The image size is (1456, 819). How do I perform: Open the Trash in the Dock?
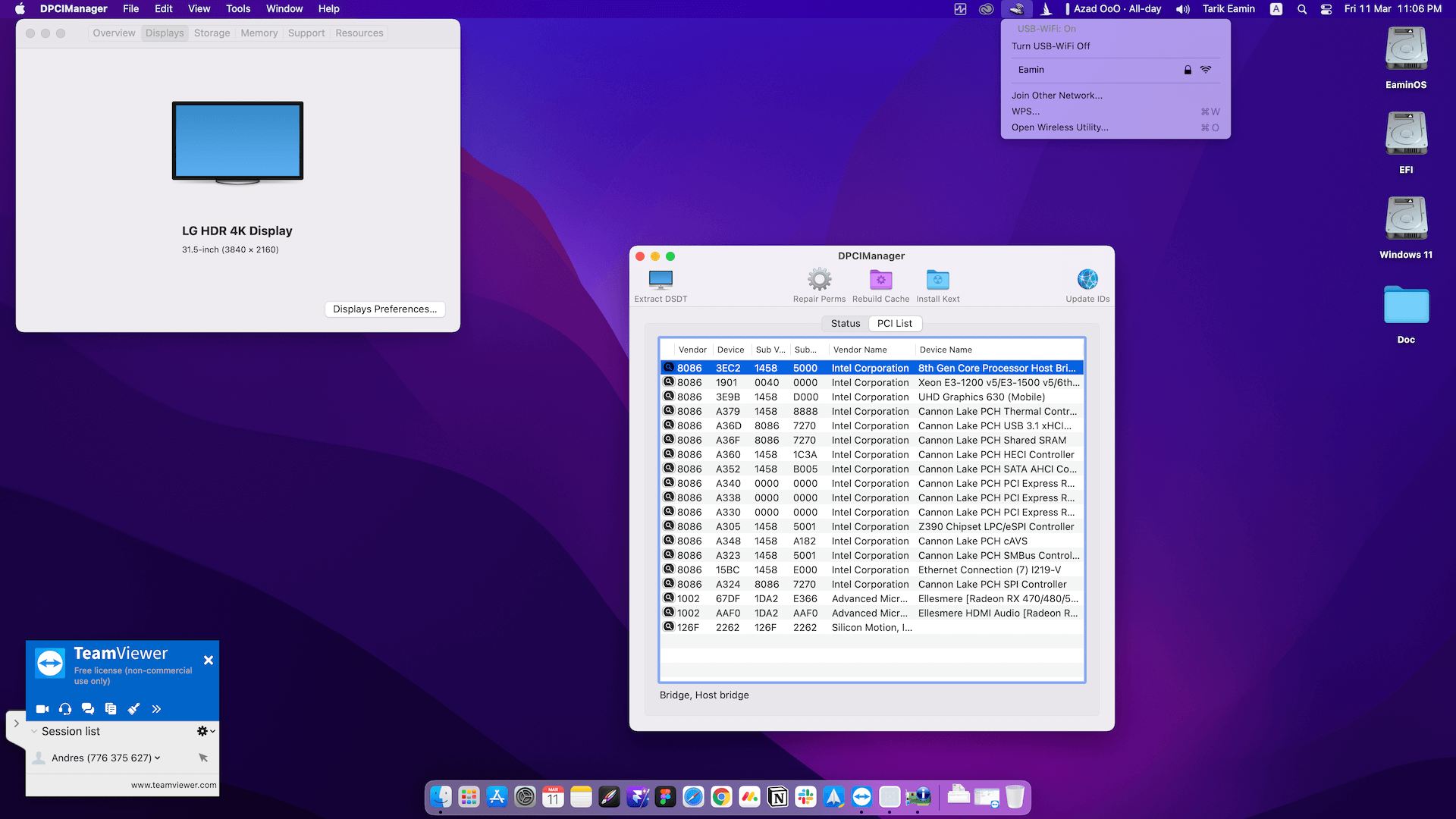coord(1015,797)
